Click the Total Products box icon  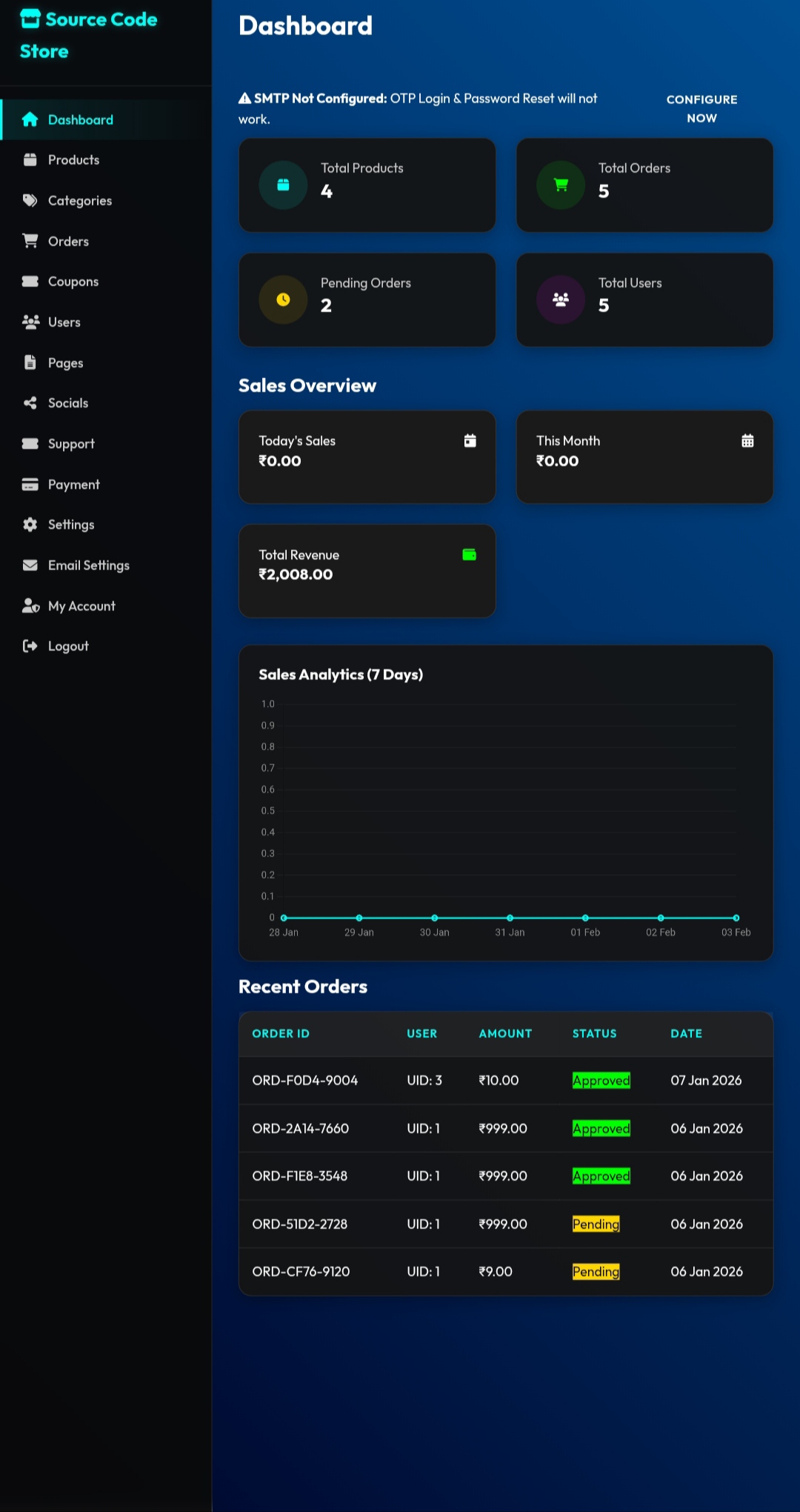(283, 185)
